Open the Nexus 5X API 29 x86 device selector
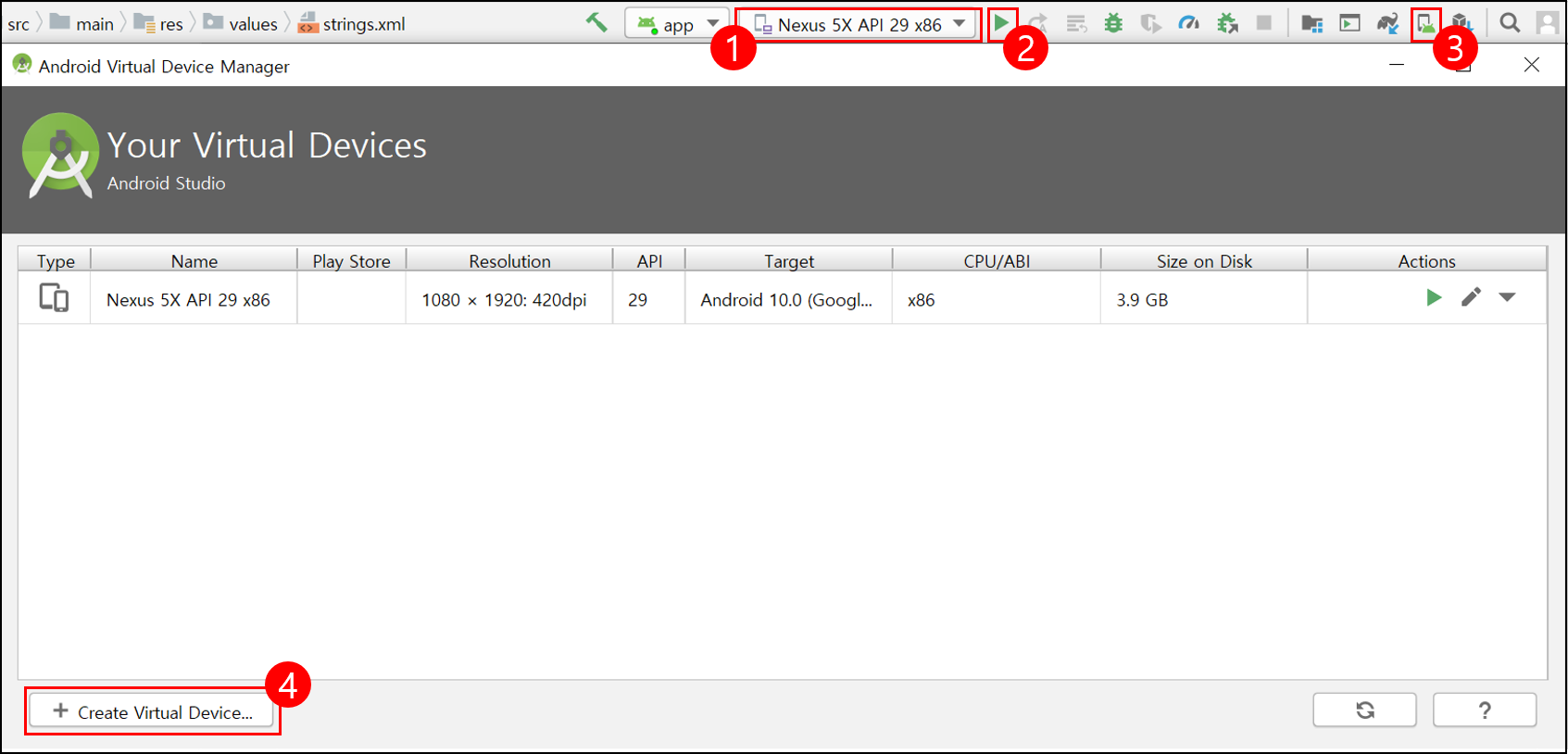This screenshot has height=754, width=1568. [x=859, y=24]
